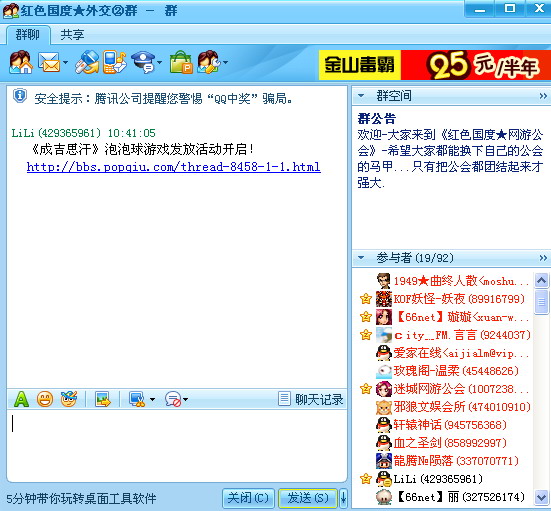
Task: Click the double arrow on 群空间 header
Action: pyautogui.click(x=543, y=96)
